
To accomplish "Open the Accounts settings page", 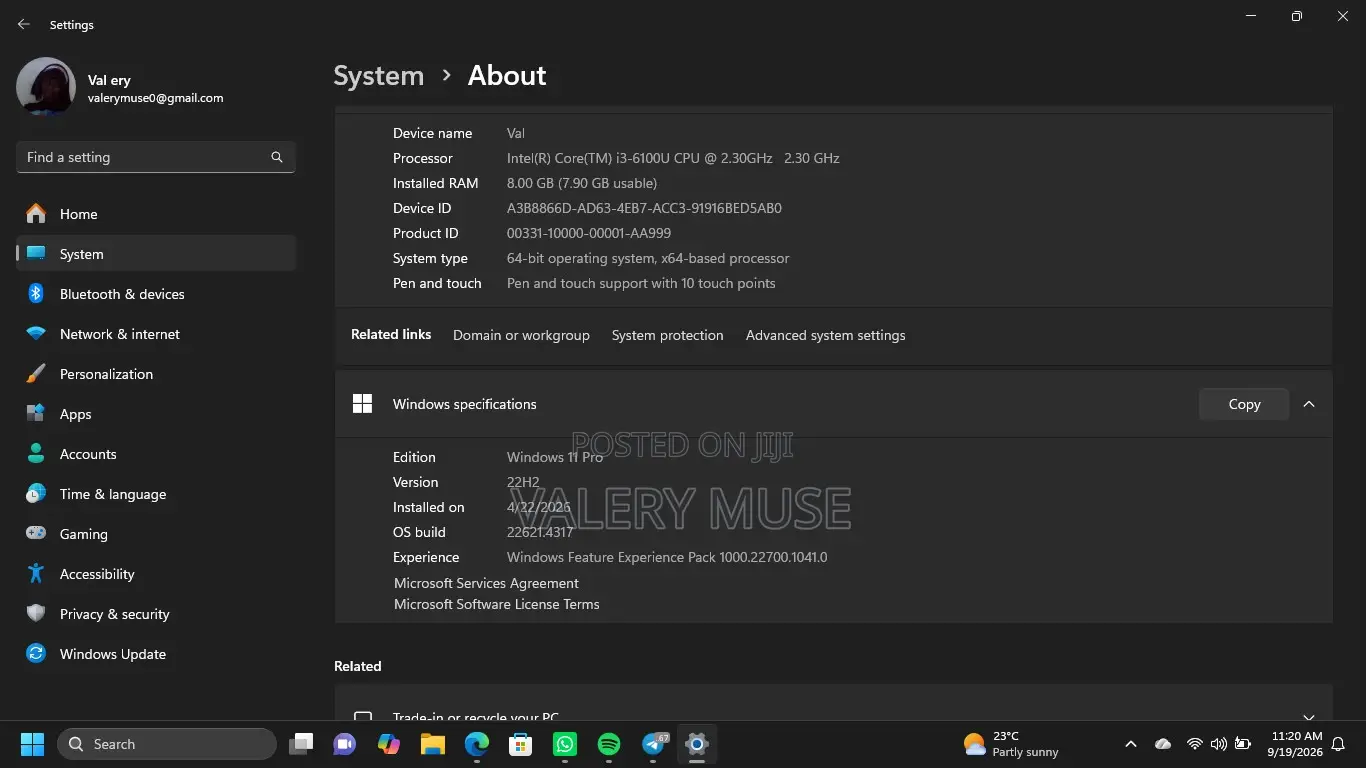I will (x=156, y=454).
